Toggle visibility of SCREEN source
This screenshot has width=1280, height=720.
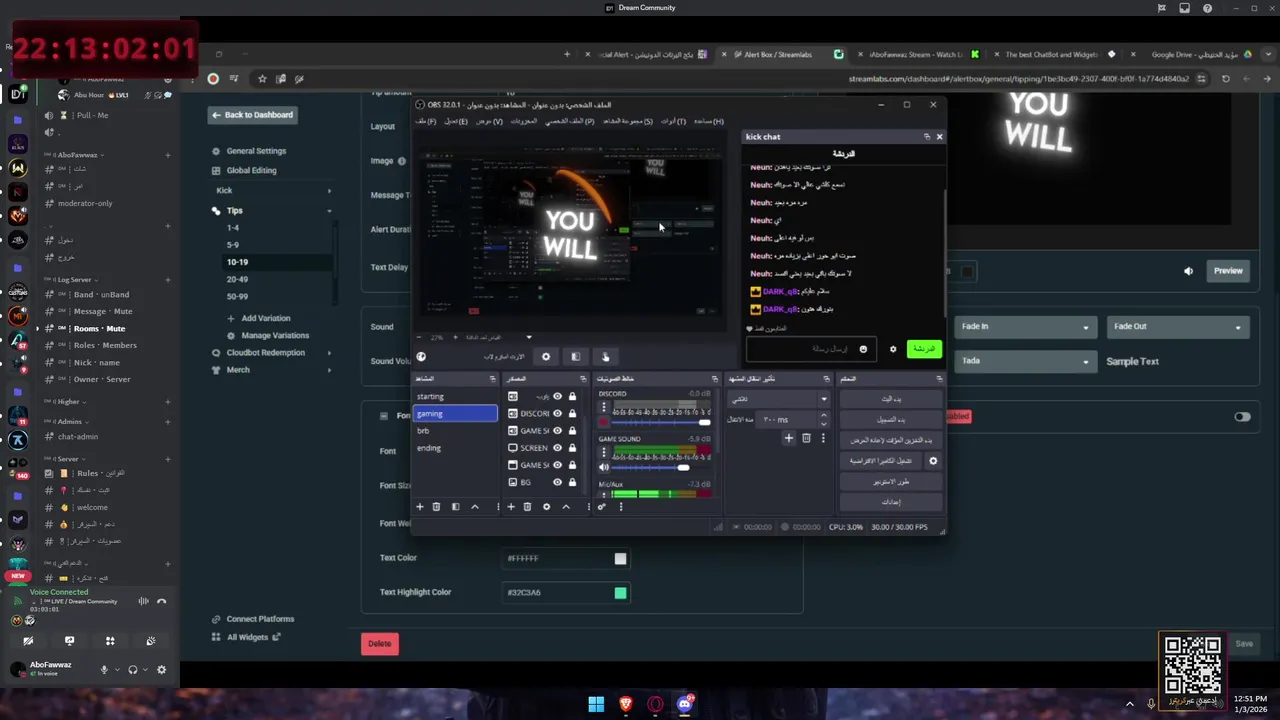click(x=558, y=448)
